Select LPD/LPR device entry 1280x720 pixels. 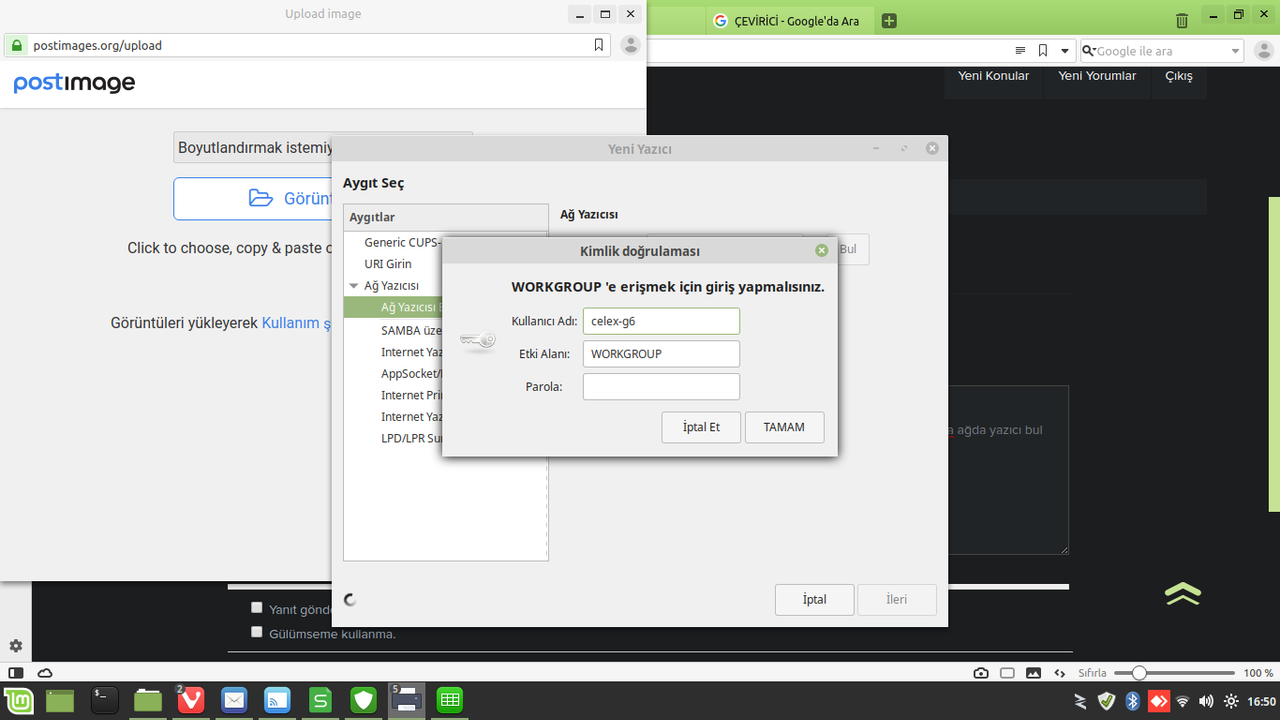(411, 438)
